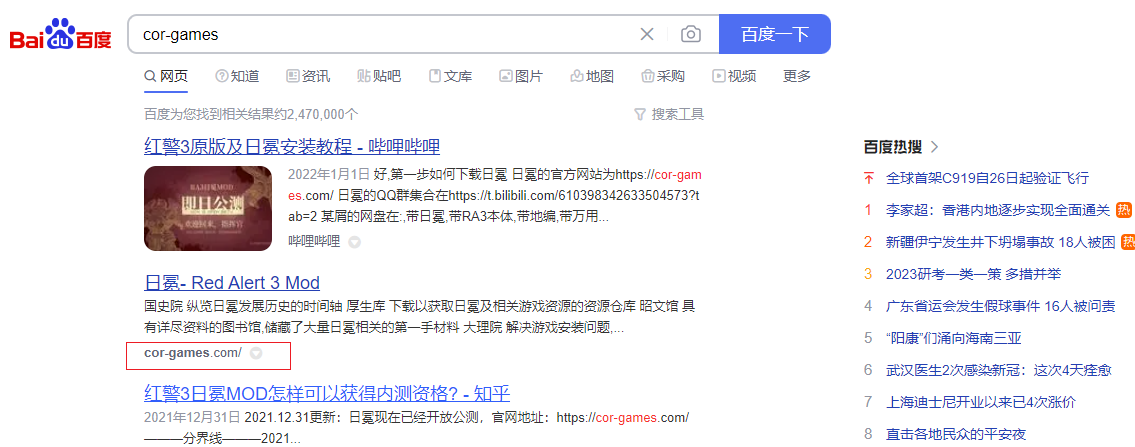This screenshot has height=447, width=1135.
Task: Open hot topic 2023研考一类一策 多措并举
Action: [974, 274]
